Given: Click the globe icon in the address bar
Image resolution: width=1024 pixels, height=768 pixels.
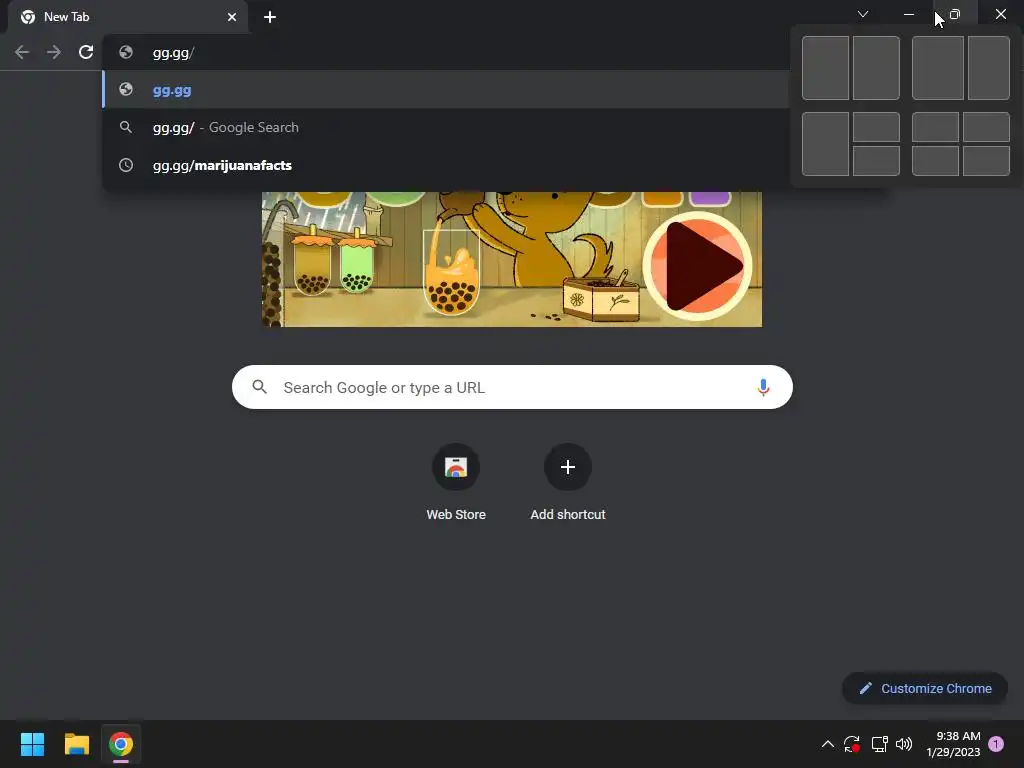Looking at the screenshot, I should coord(126,52).
